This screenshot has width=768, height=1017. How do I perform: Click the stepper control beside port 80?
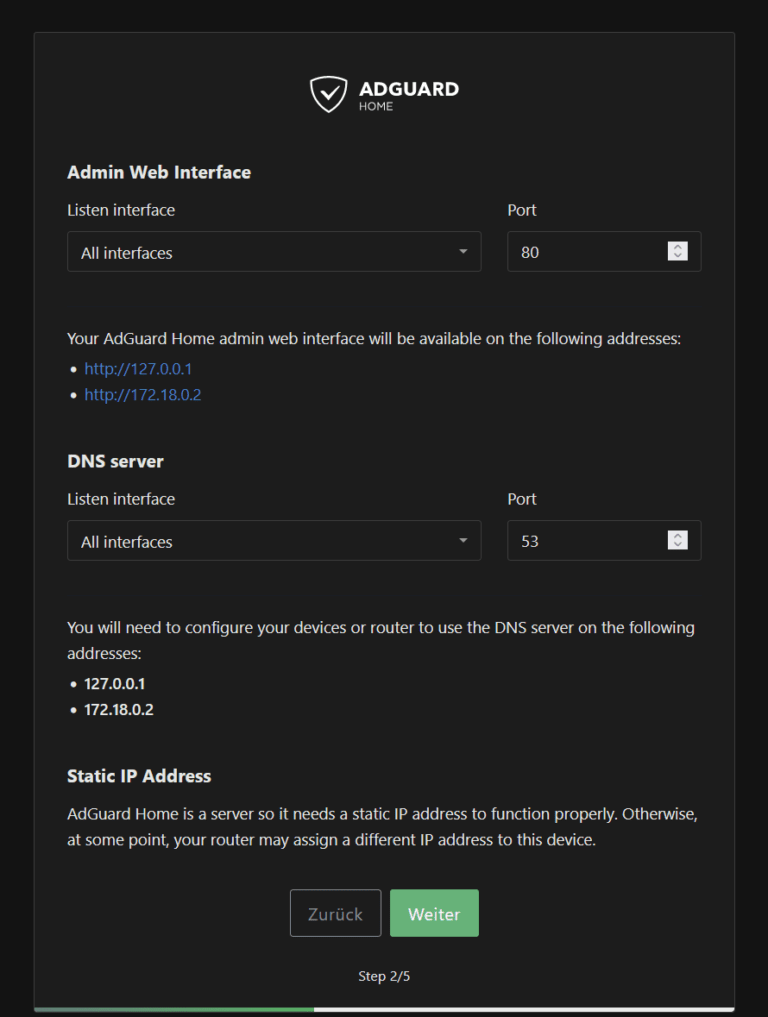click(x=677, y=251)
